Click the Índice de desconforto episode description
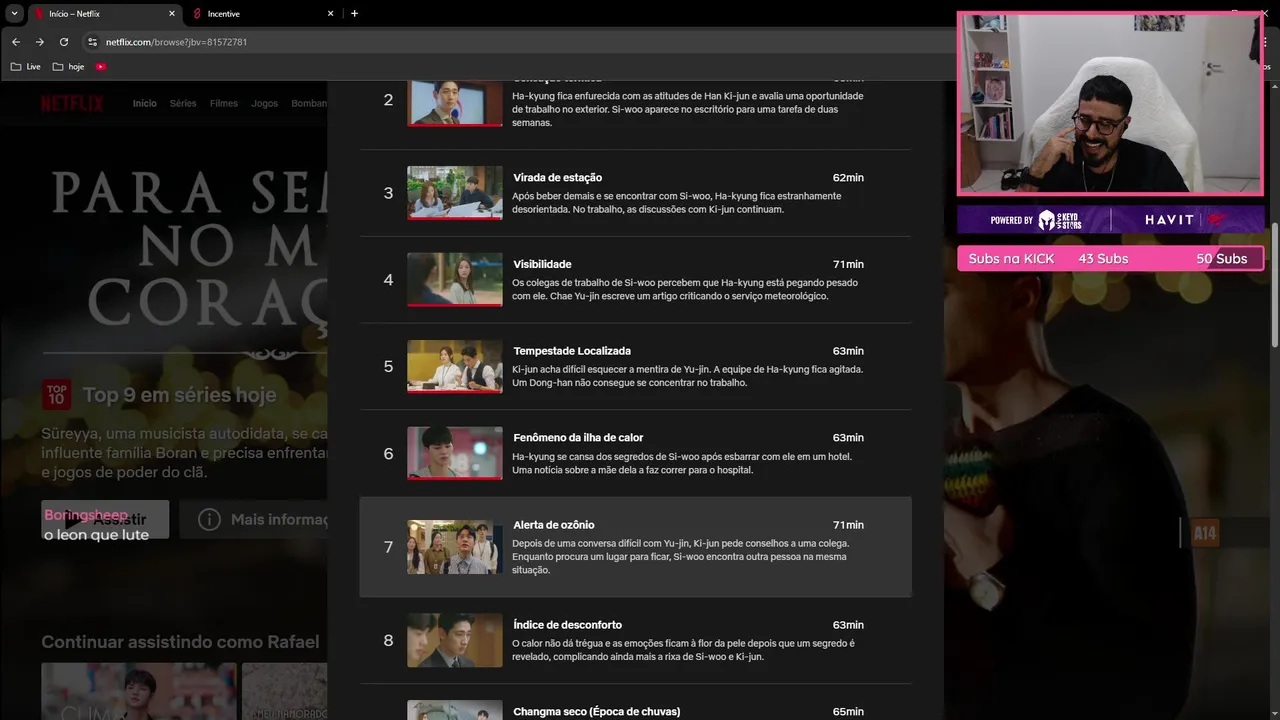1280x720 pixels. pos(683,650)
